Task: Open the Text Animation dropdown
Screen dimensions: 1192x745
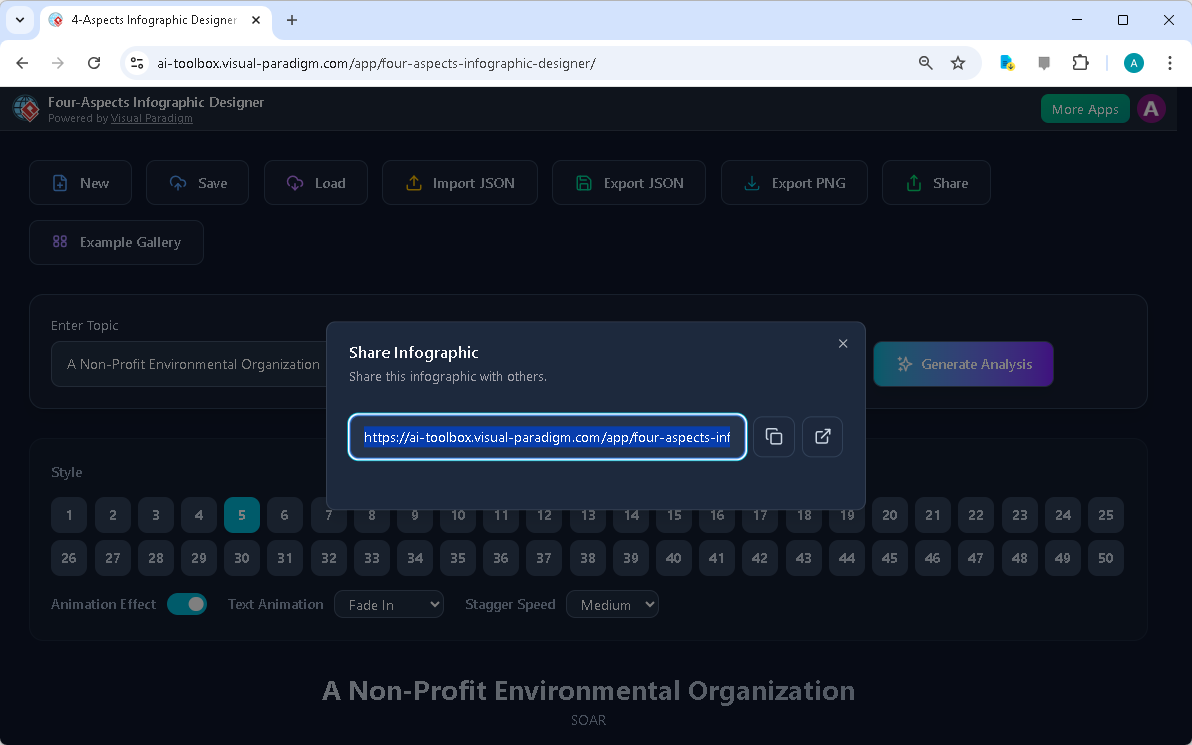Action: pyautogui.click(x=389, y=604)
